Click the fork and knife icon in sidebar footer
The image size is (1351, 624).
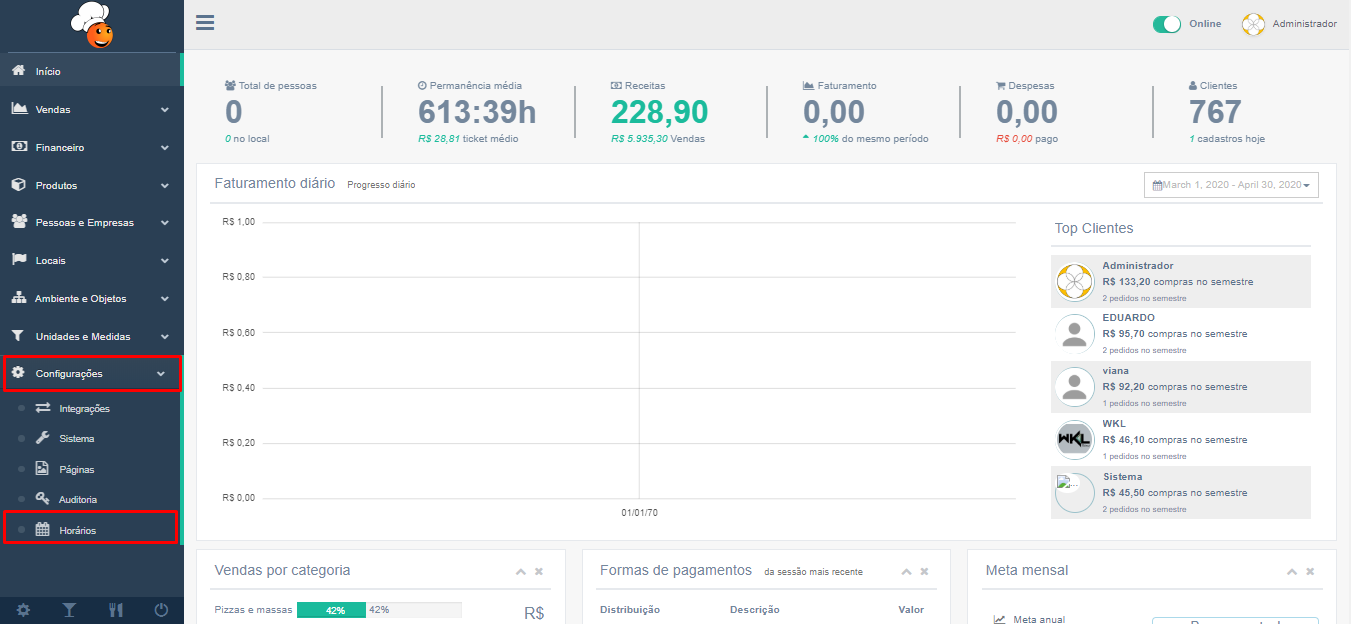point(115,610)
